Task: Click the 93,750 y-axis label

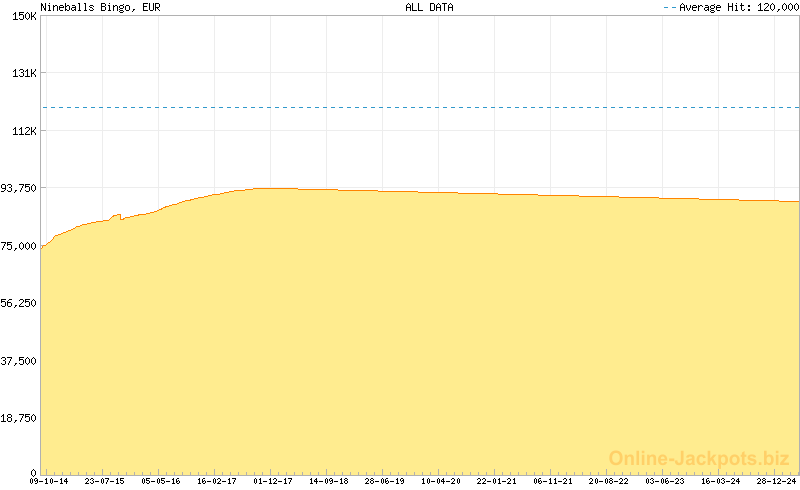Action: coord(20,188)
